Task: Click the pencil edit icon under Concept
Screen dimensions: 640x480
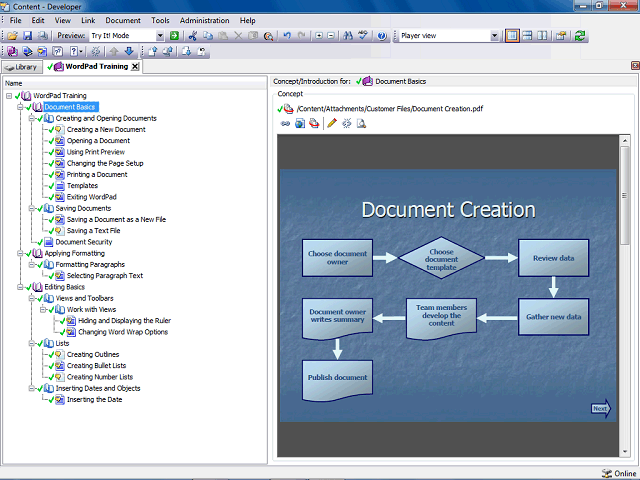Action: click(332, 123)
